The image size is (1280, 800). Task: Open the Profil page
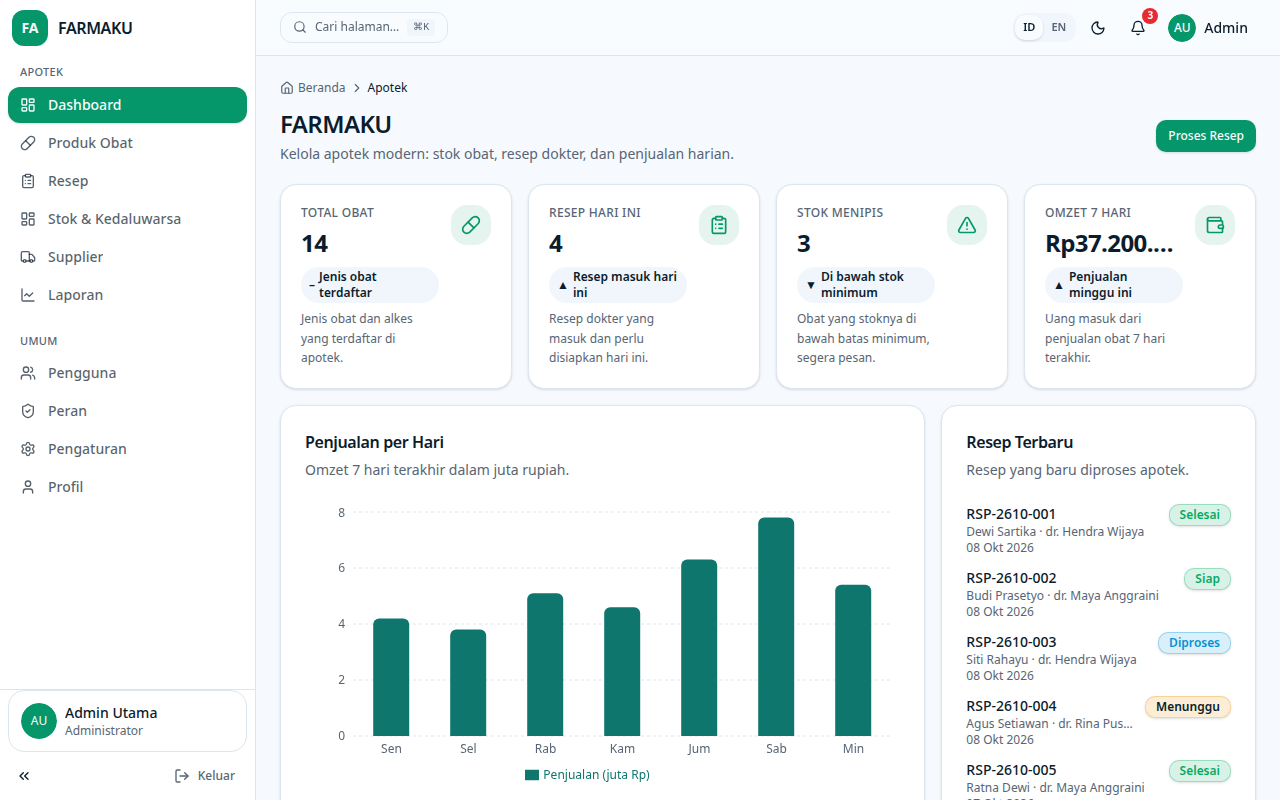tap(127, 487)
